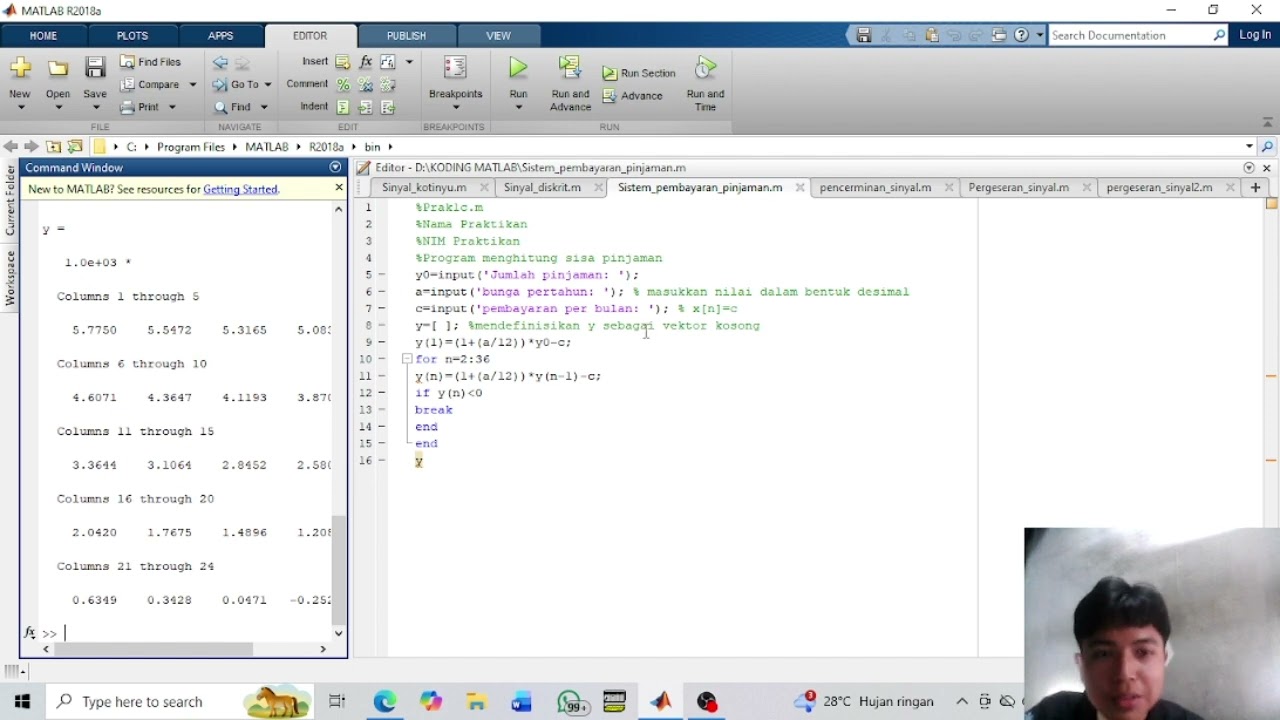Add a new editor tab with plus button
Screen dimensions: 1280x720
tap(1255, 187)
